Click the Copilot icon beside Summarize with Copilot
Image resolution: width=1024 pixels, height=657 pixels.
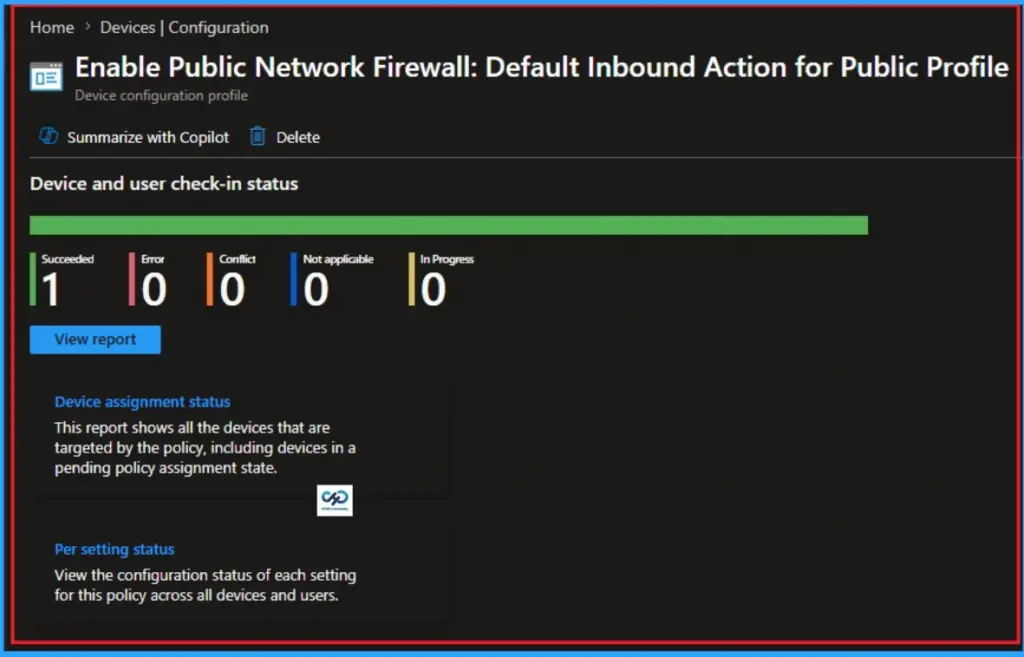[x=48, y=137]
